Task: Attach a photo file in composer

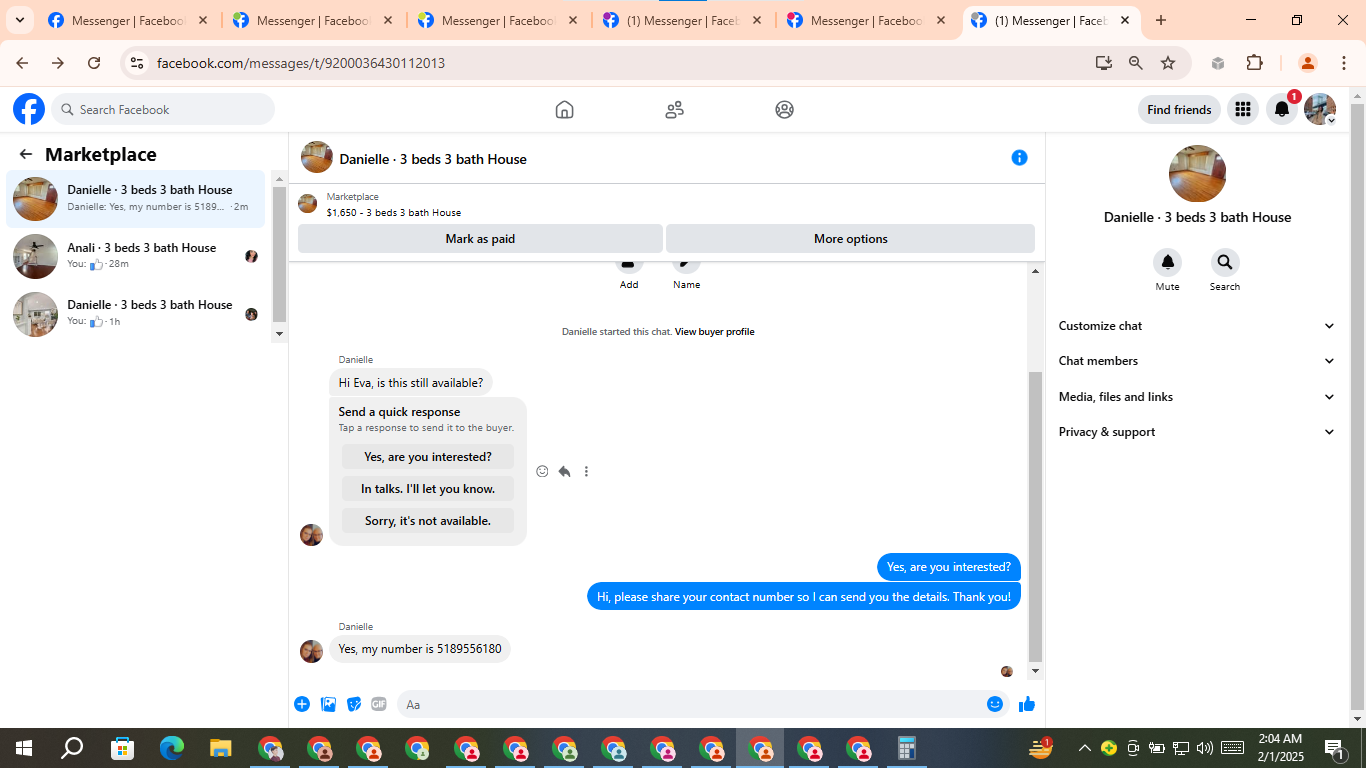Action: 328,704
